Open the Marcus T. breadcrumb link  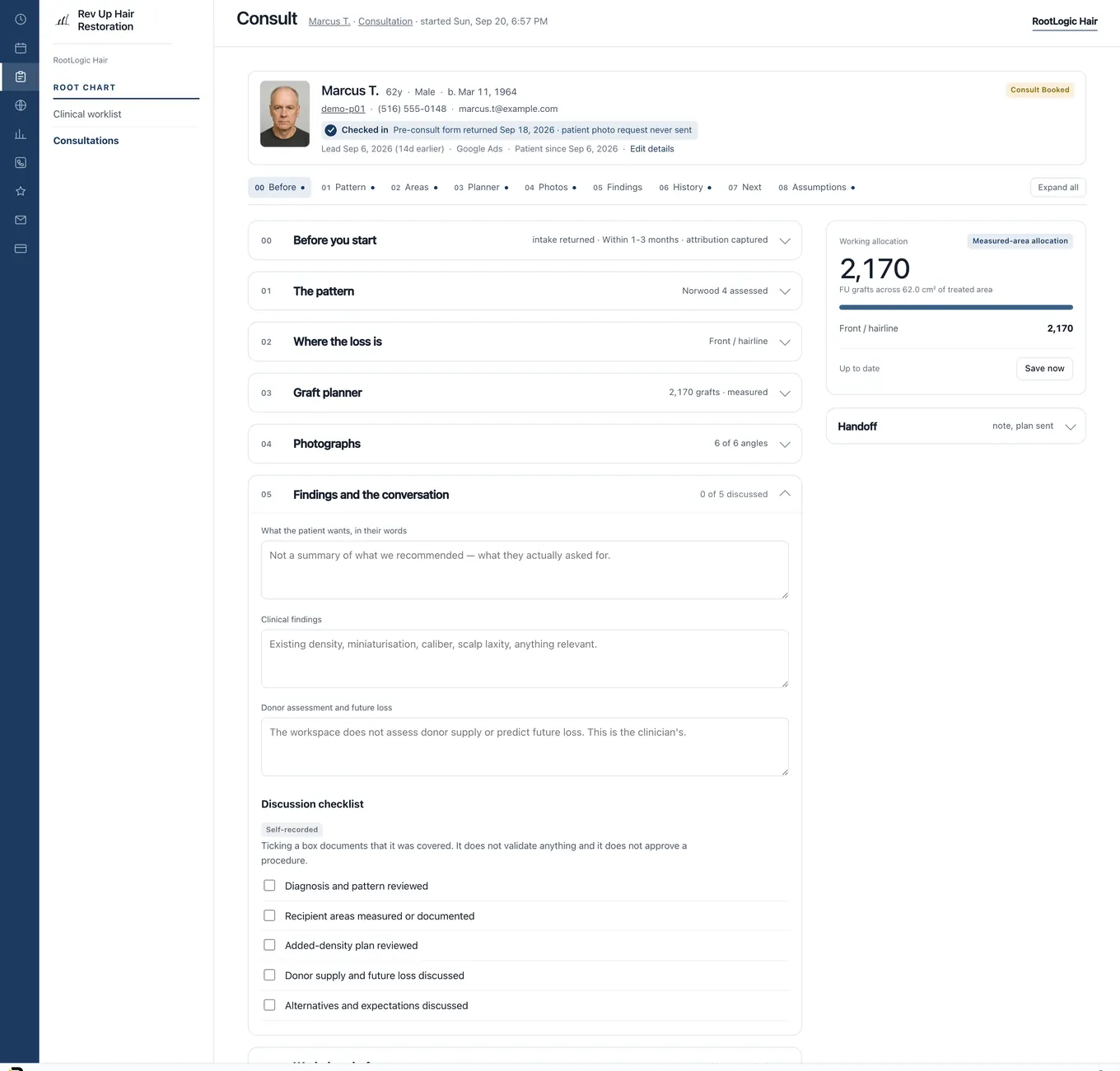329,21
